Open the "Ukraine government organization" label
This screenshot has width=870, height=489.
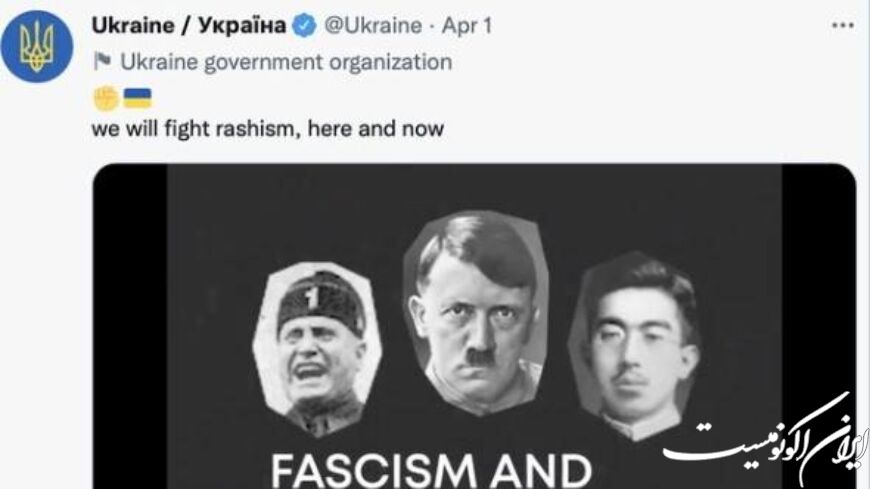(286, 62)
